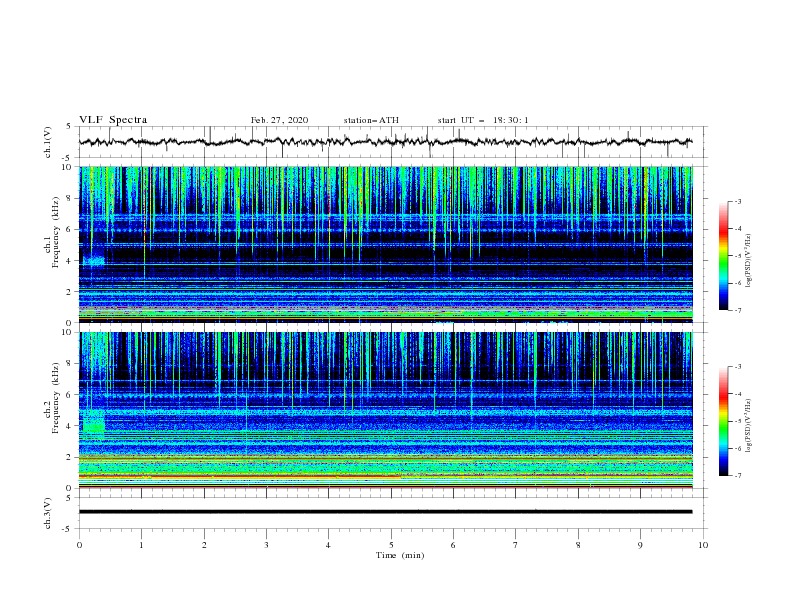Click the time axis tick label "7"
The height and width of the screenshot is (612, 792).
coord(516,545)
